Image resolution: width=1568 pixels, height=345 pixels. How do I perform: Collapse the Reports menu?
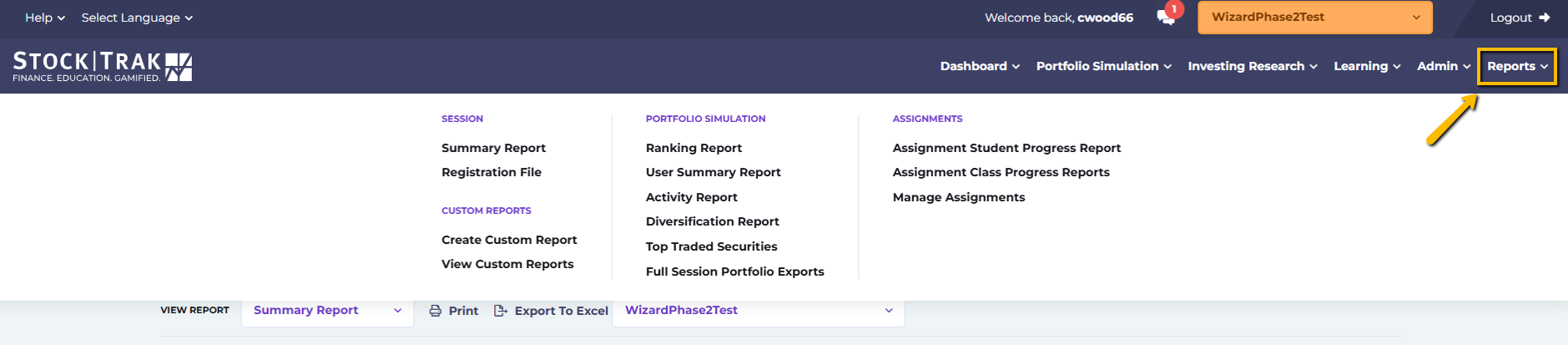pos(1517,66)
